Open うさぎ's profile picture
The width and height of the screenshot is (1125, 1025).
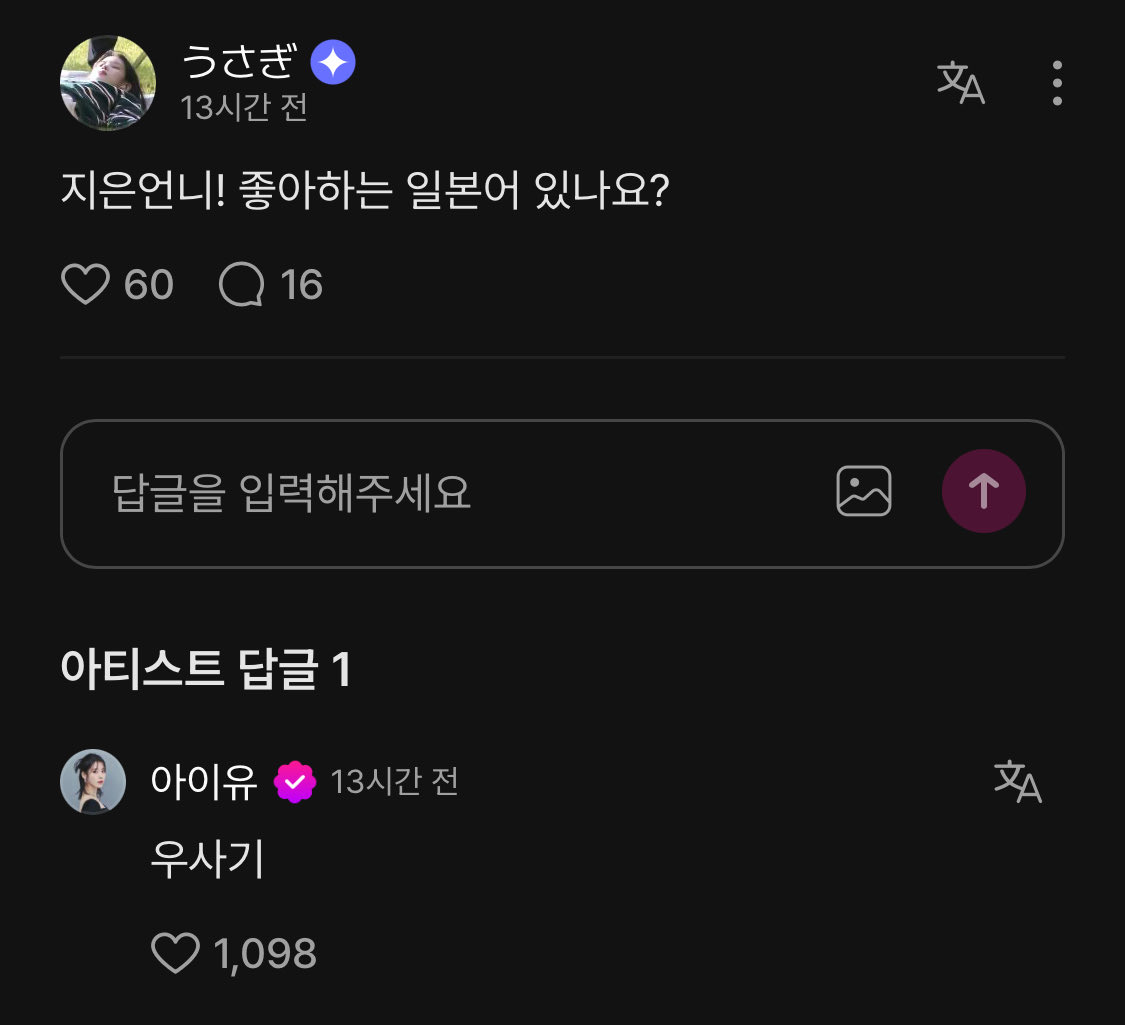tap(108, 83)
